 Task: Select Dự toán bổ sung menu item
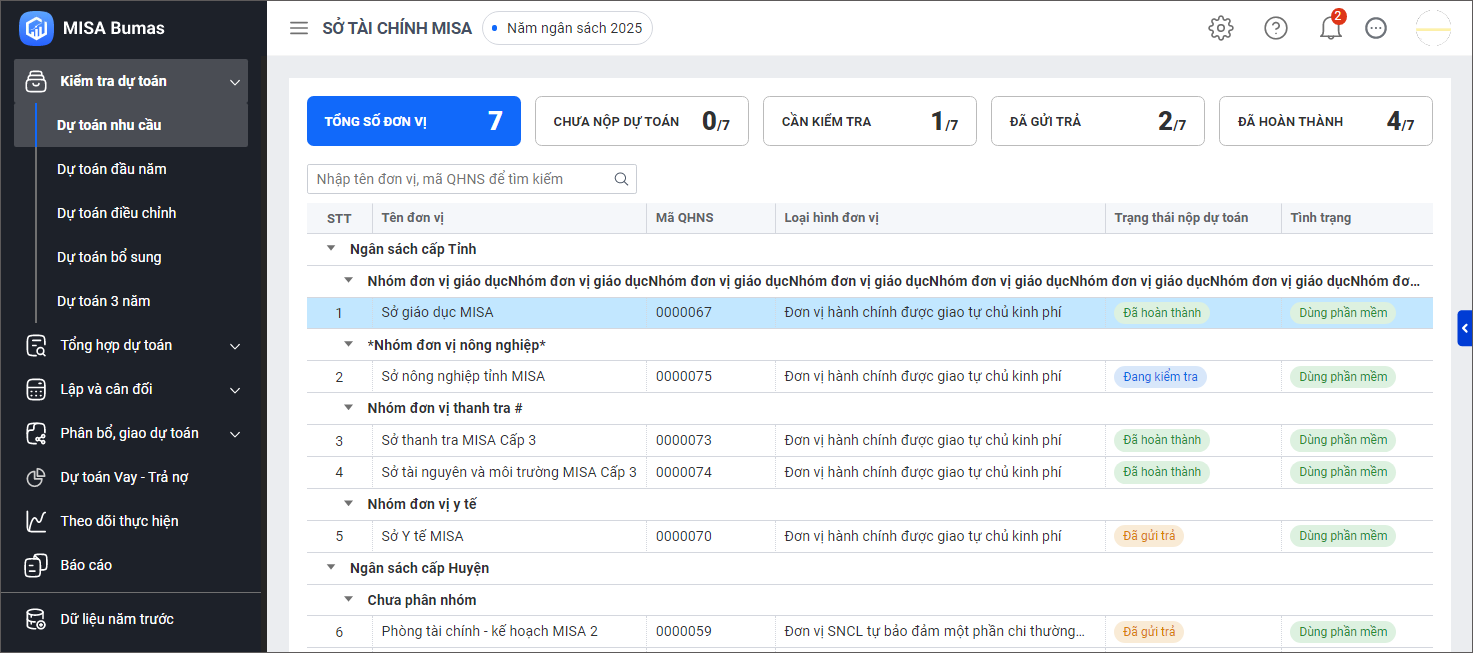tap(109, 257)
